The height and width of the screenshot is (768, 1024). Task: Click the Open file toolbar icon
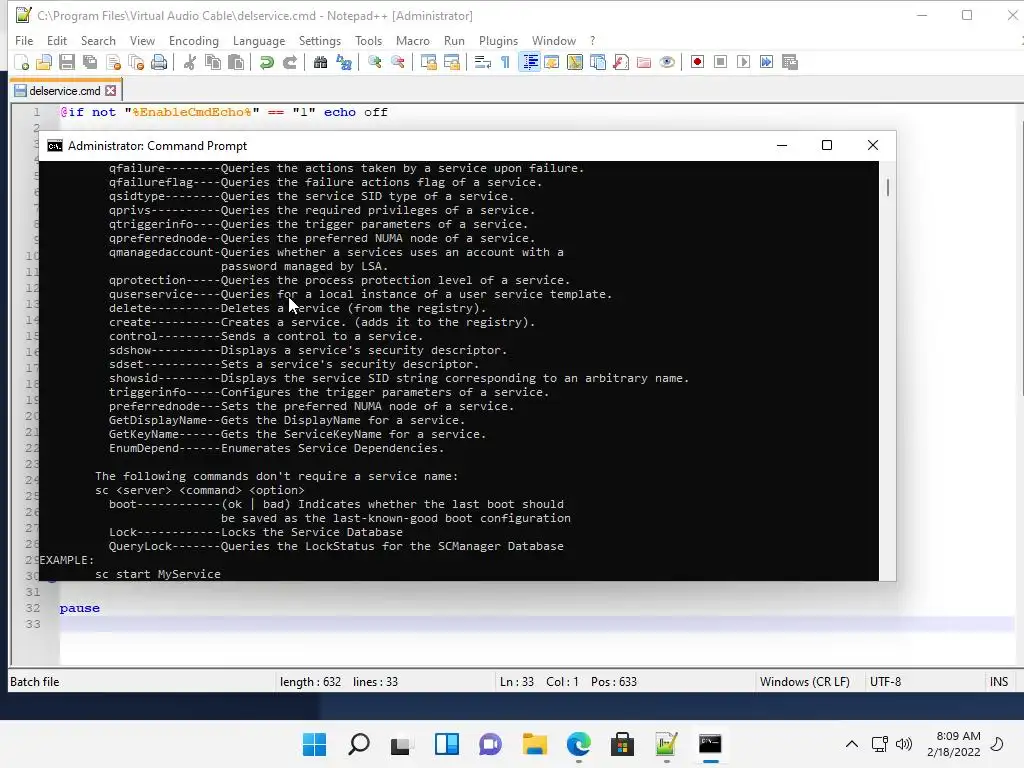point(44,62)
